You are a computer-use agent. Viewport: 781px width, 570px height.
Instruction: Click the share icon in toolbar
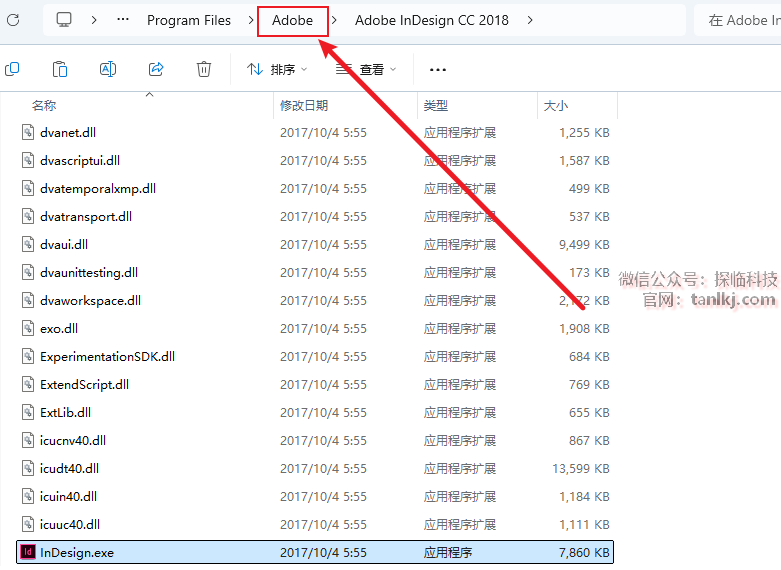coord(156,69)
